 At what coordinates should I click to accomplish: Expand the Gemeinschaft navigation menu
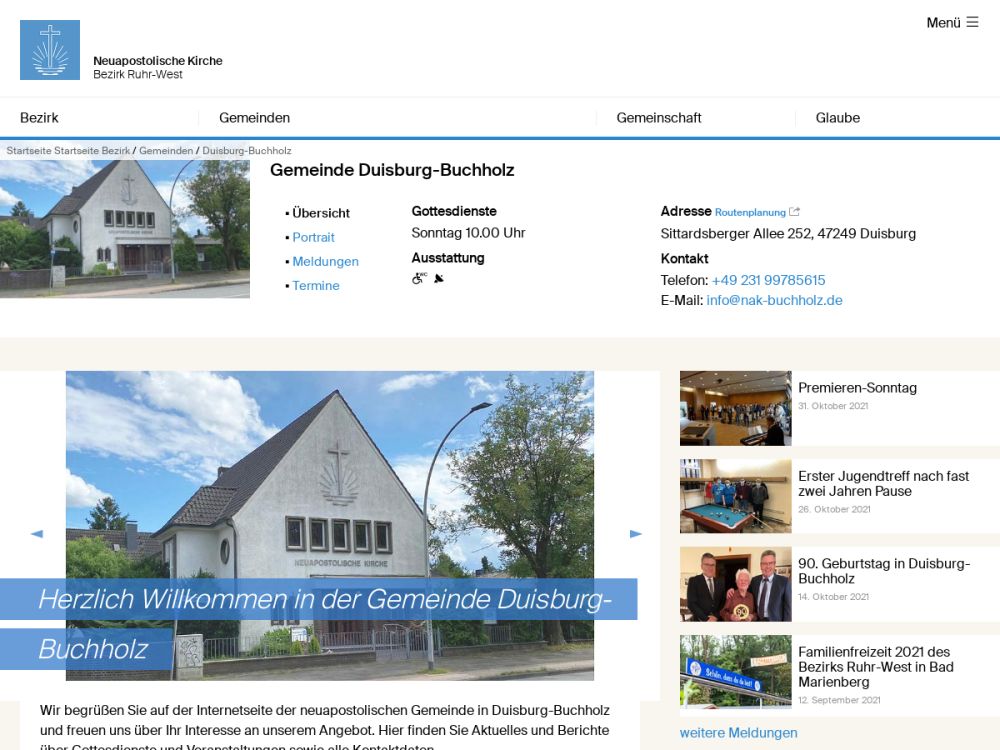pos(658,118)
